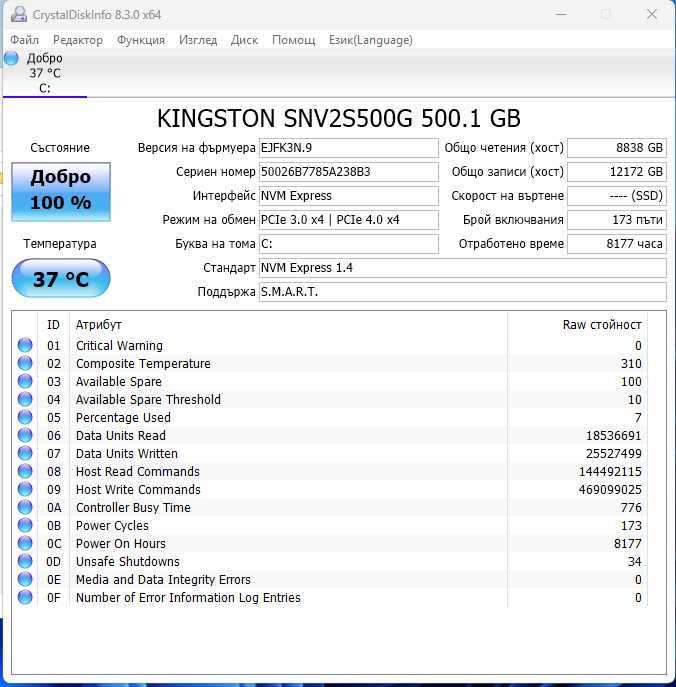This screenshot has height=687, width=676.
Task: Click the total host writes value 12172 GB
Action: [x=617, y=172]
